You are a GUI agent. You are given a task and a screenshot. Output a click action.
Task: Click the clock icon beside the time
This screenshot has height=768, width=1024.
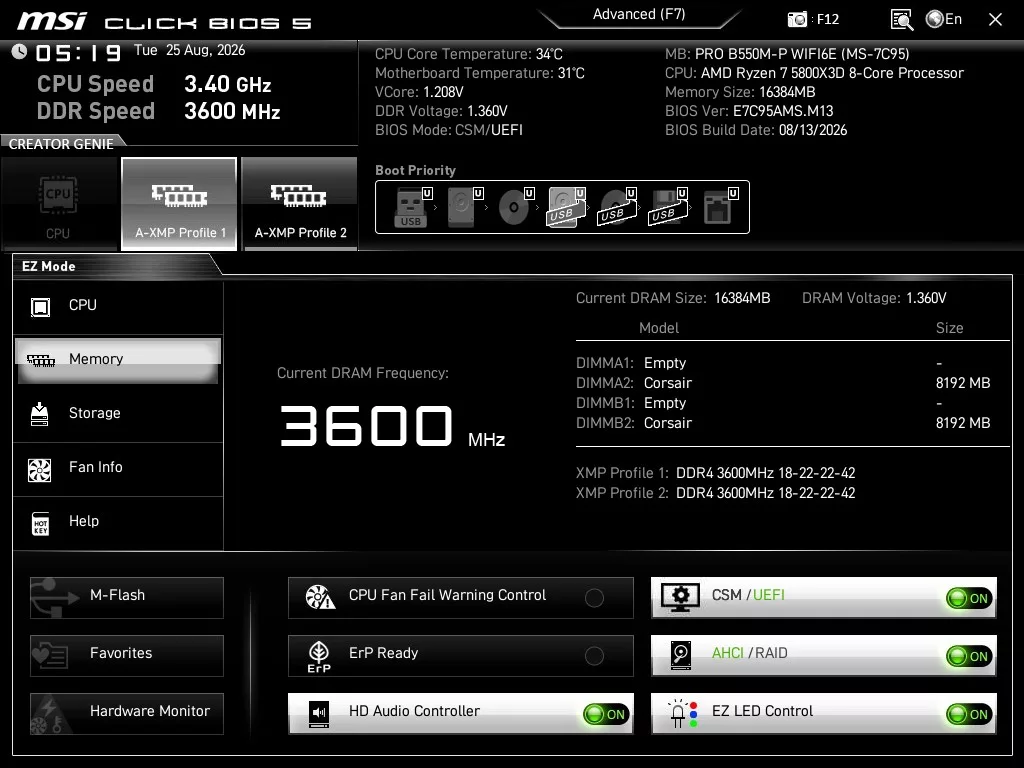pyautogui.click(x=19, y=52)
